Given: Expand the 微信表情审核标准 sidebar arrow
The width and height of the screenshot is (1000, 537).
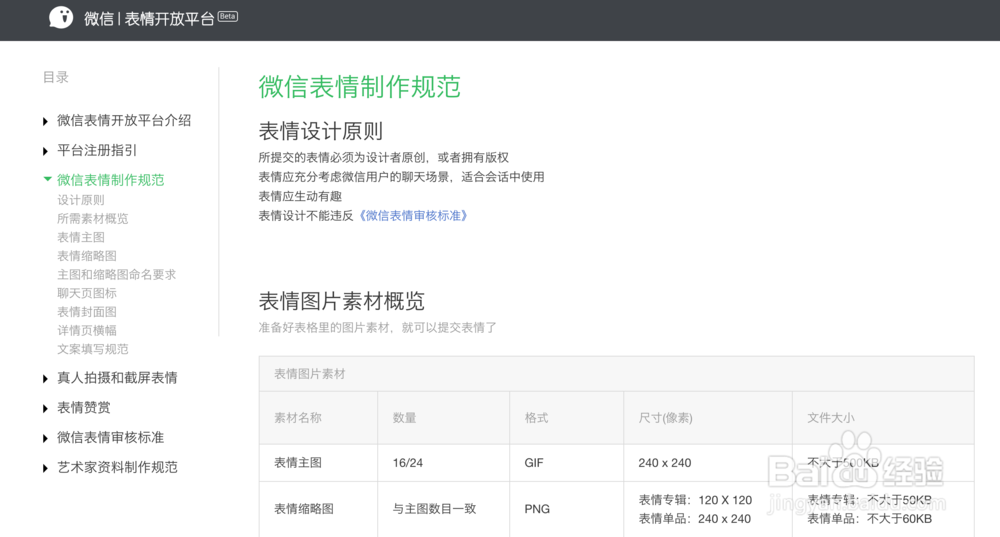Looking at the screenshot, I should coord(46,438).
